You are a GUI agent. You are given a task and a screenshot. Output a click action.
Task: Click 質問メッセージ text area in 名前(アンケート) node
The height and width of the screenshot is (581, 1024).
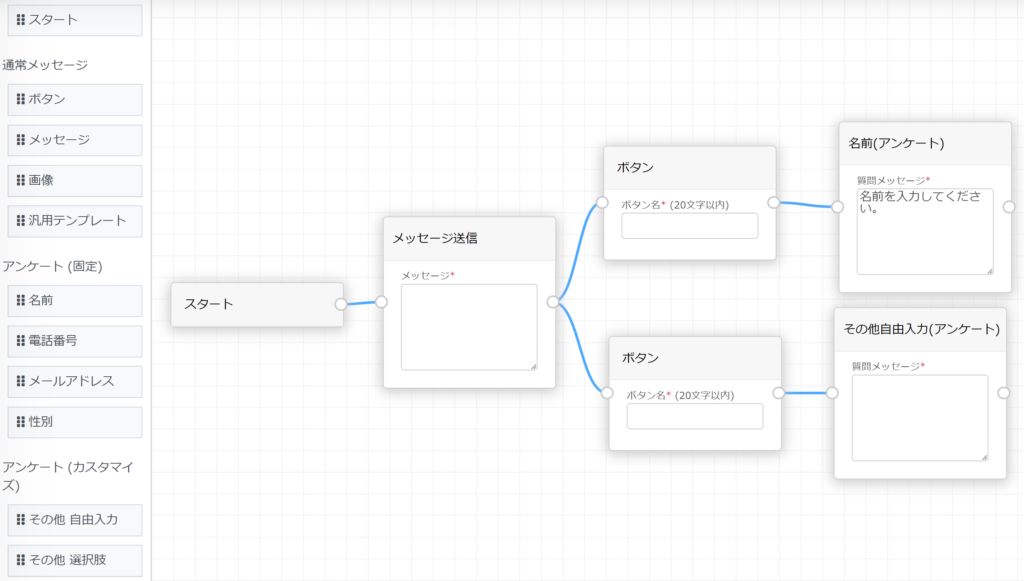924,231
